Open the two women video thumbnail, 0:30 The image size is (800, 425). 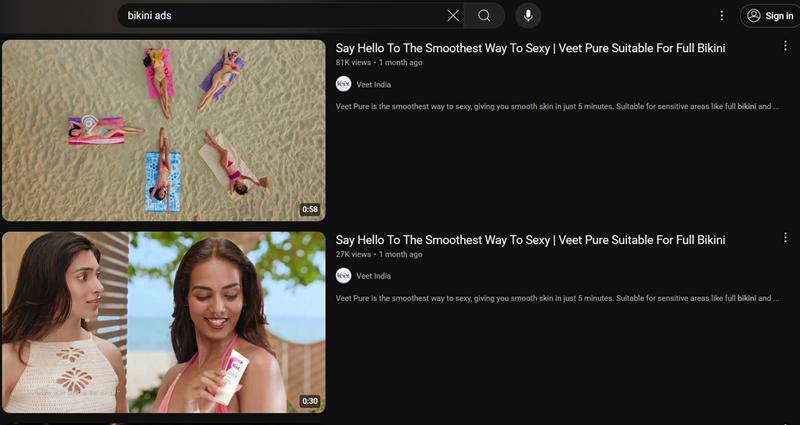(x=164, y=322)
